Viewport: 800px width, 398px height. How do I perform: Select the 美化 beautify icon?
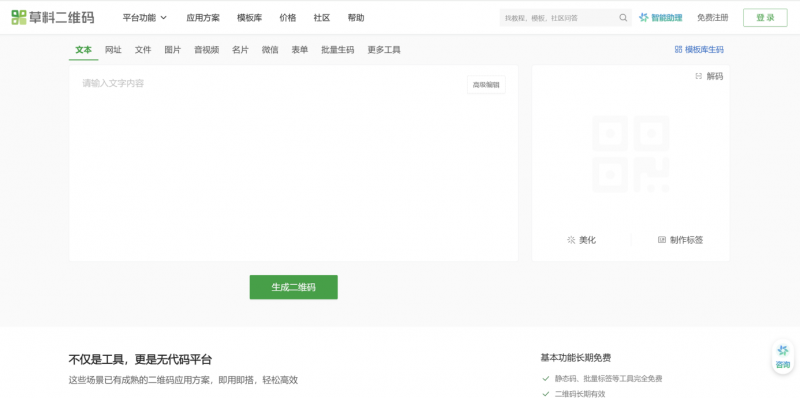click(571, 240)
